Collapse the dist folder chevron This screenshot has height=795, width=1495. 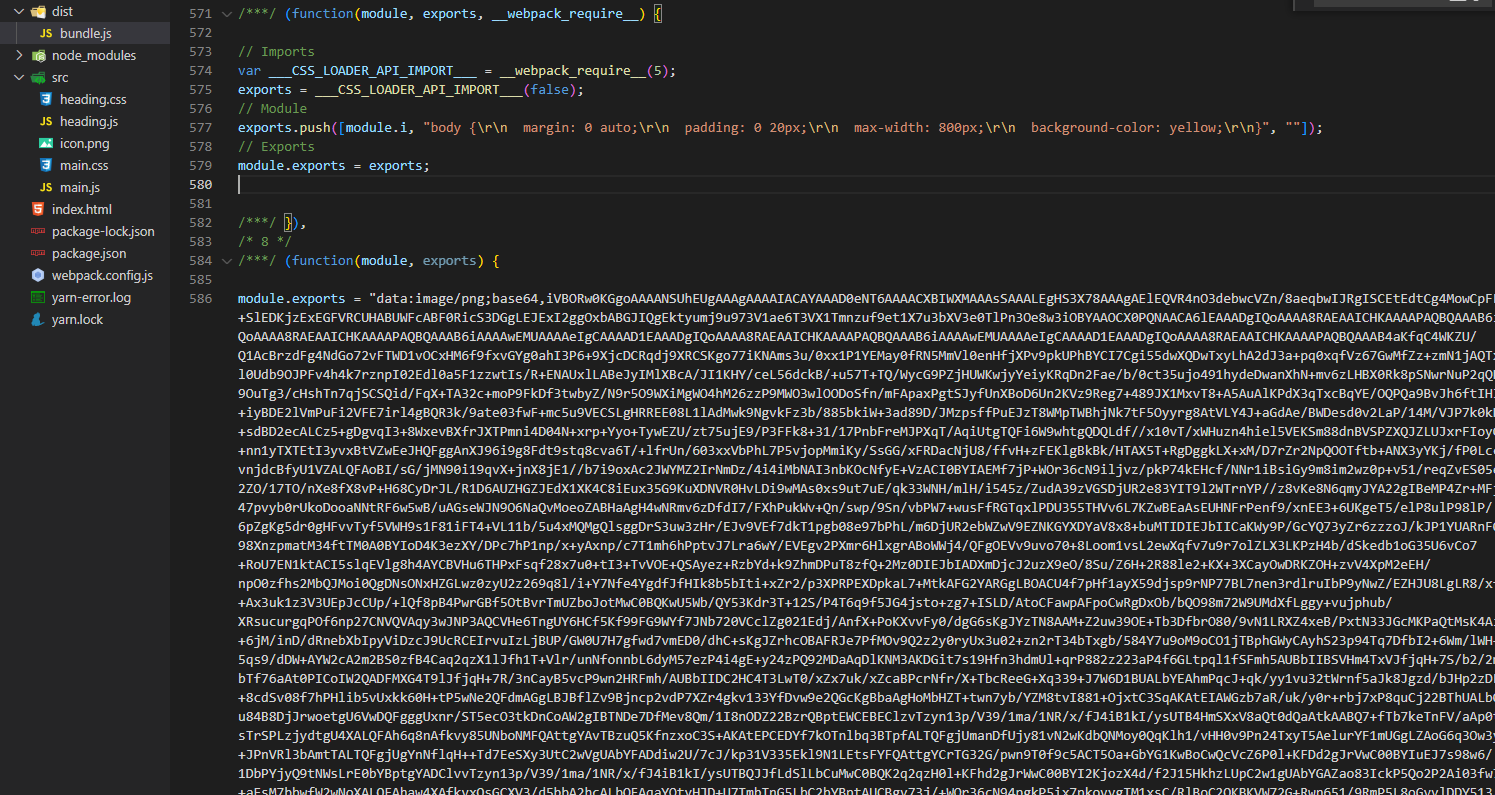(18, 12)
